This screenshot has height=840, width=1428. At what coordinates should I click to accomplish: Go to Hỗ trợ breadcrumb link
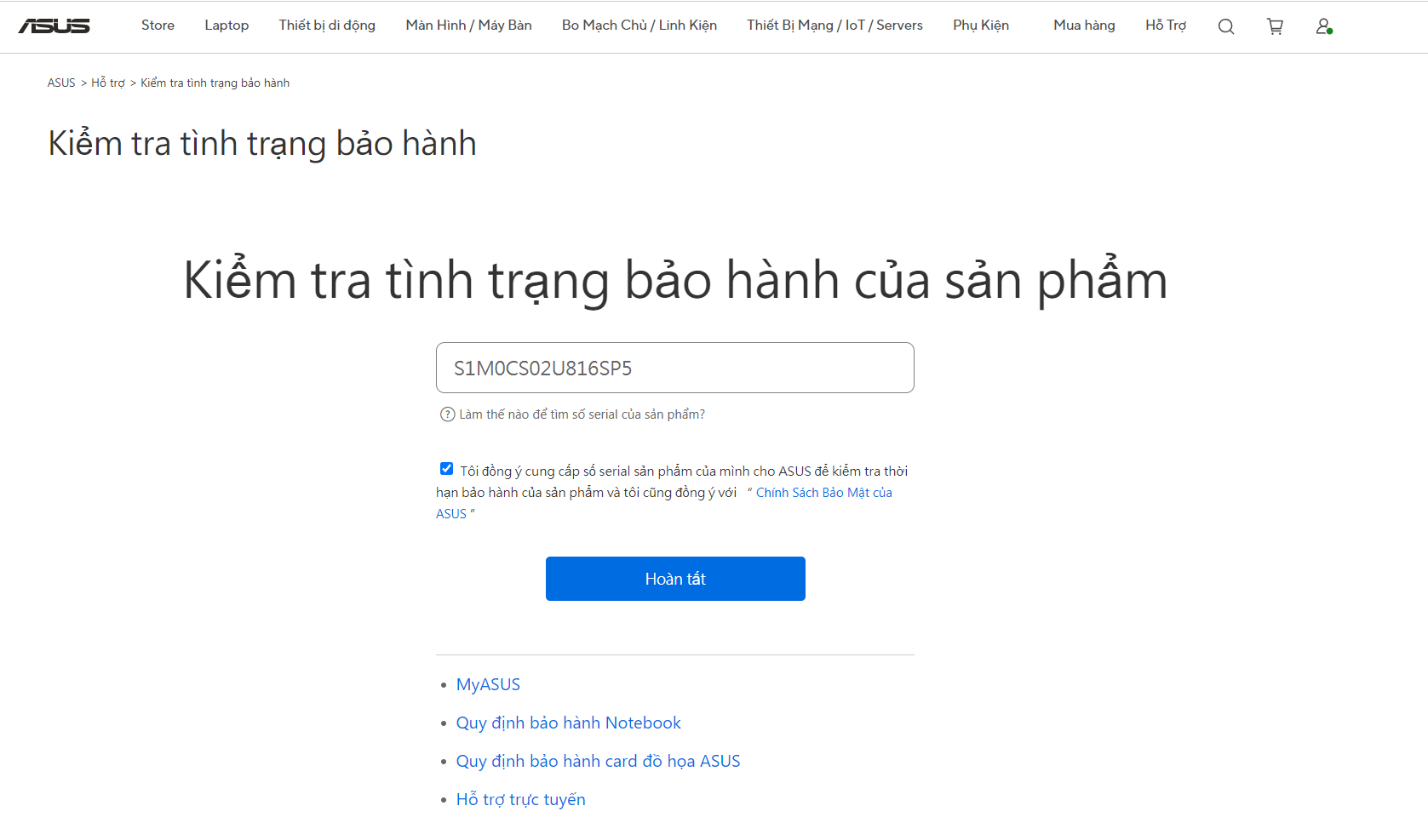coord(108,83)
